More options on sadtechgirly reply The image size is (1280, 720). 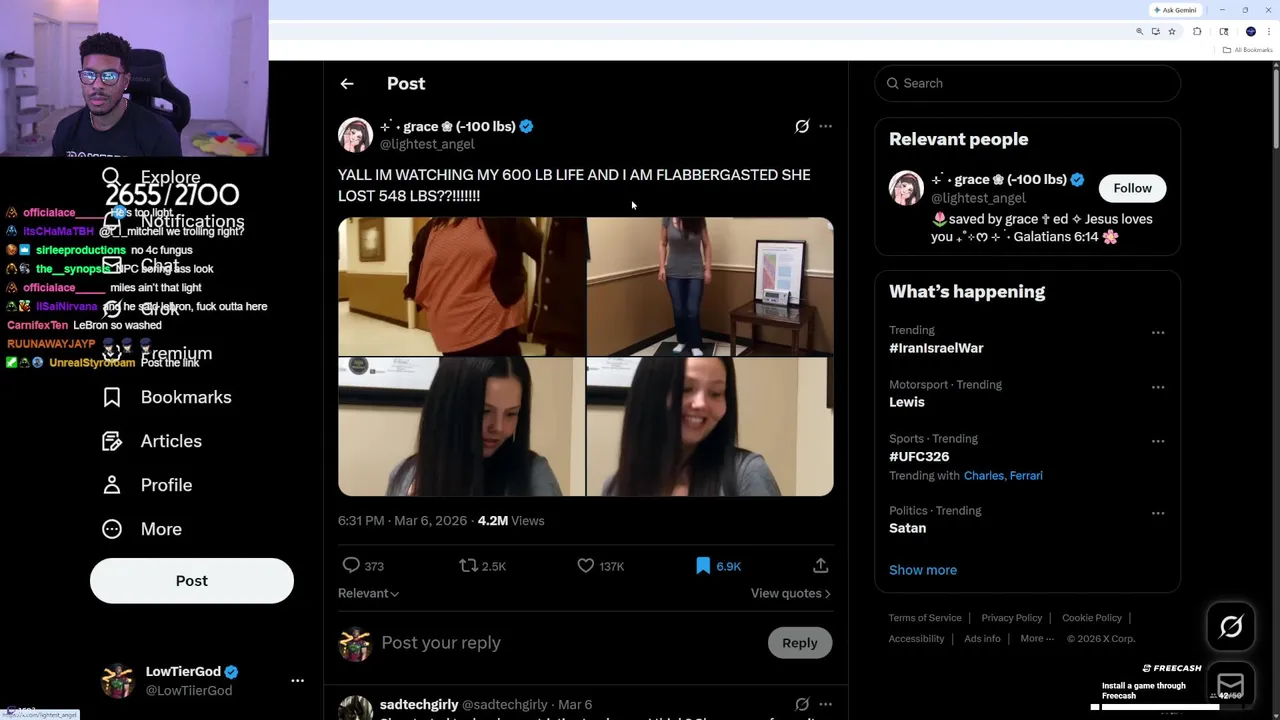coord(825,704)
